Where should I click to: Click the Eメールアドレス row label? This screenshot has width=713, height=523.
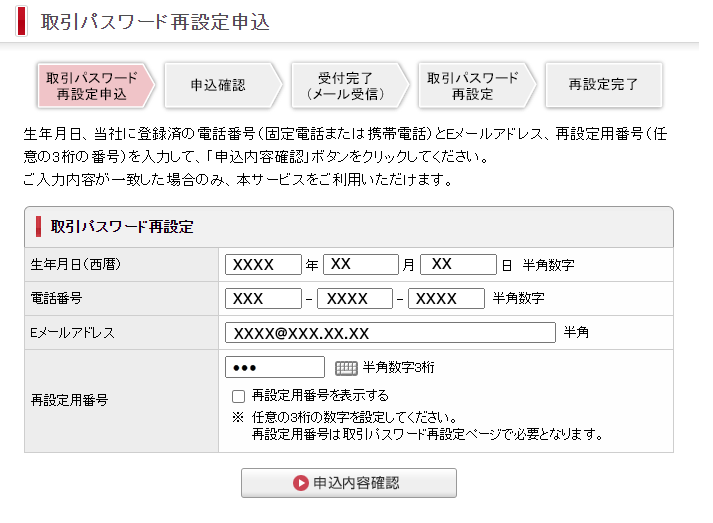[73, 333]
